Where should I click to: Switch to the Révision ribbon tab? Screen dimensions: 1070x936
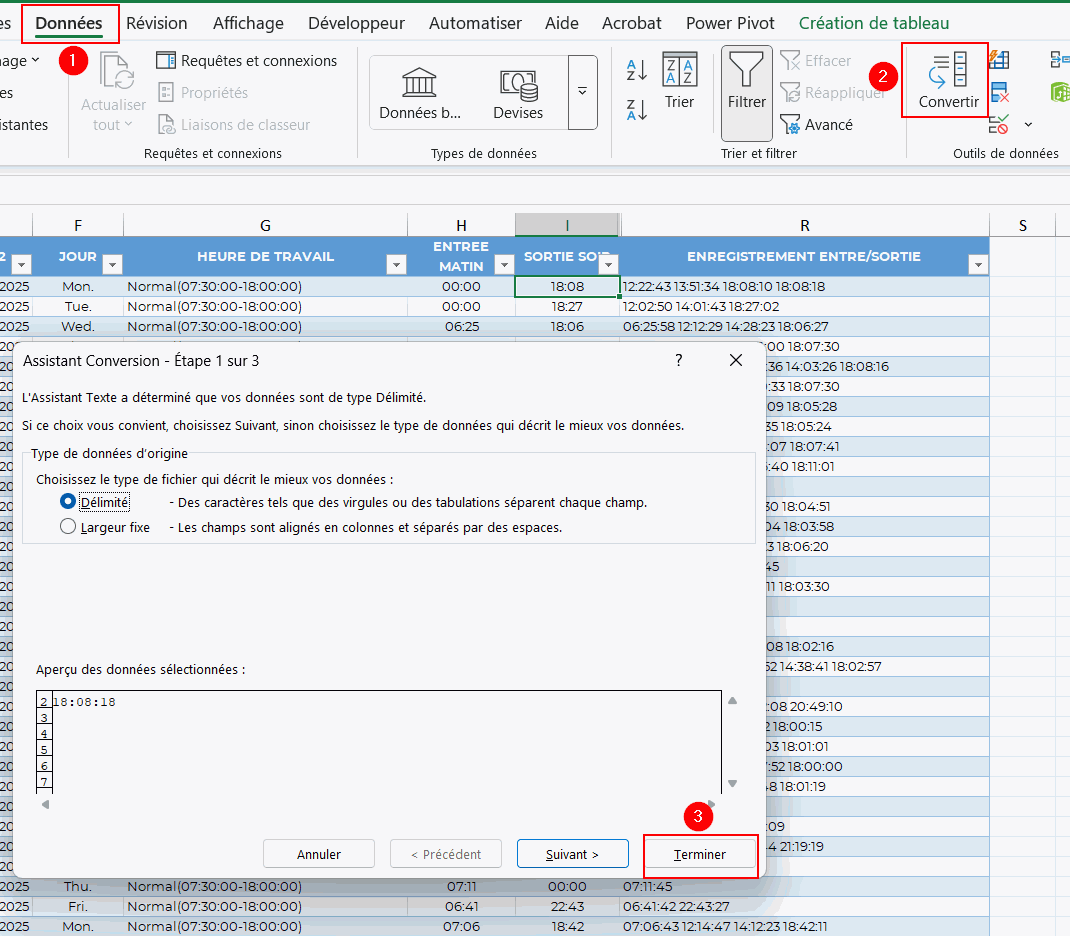point(156,23)
